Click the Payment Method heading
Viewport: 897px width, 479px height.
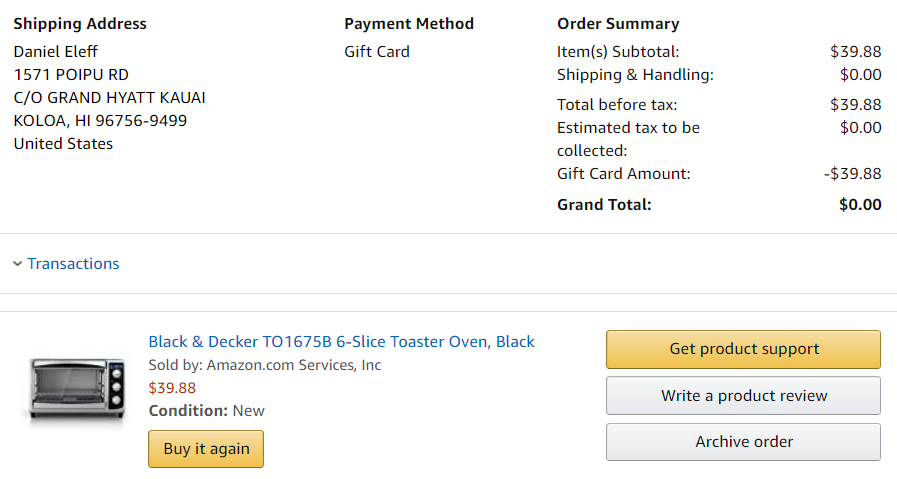click(409, 23)
